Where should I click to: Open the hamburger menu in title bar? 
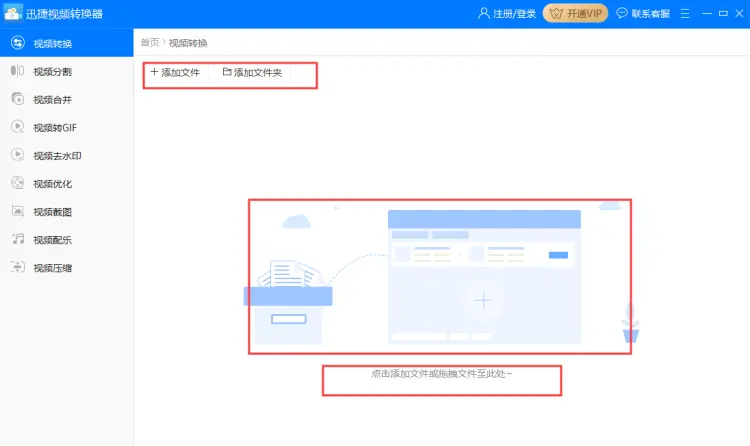tap(685, 13)
